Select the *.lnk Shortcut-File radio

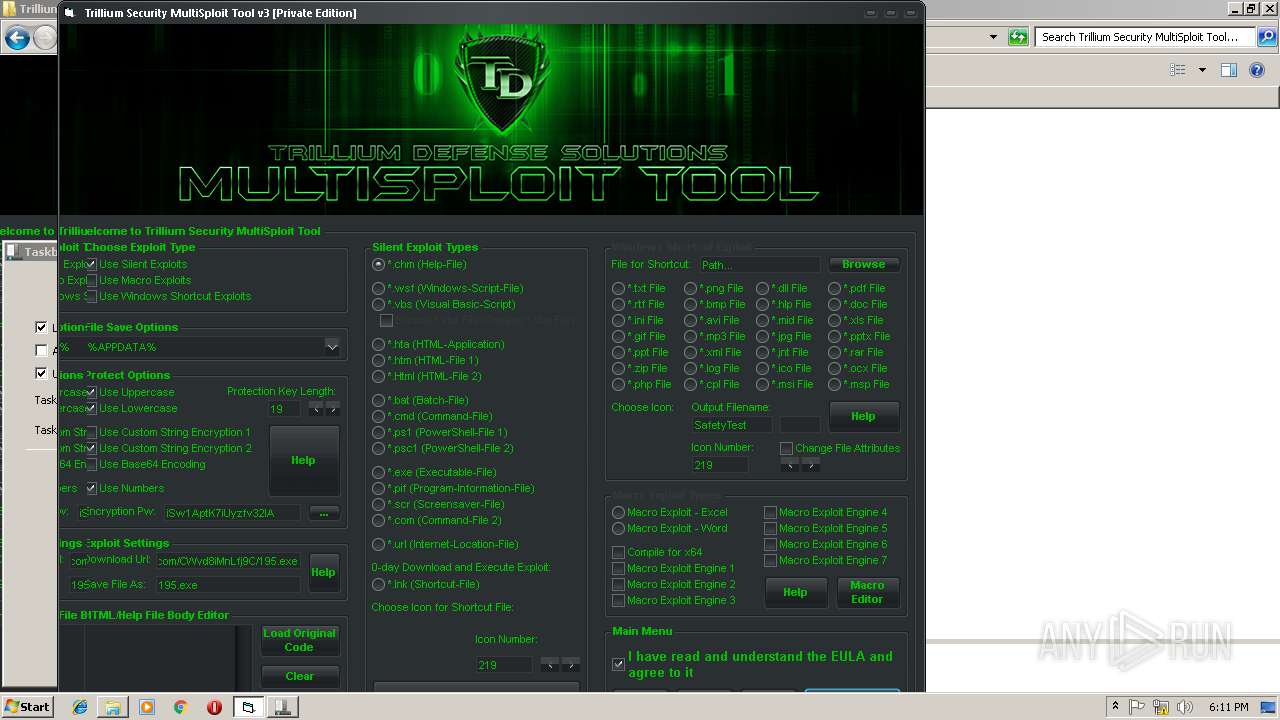click(378, 585)
